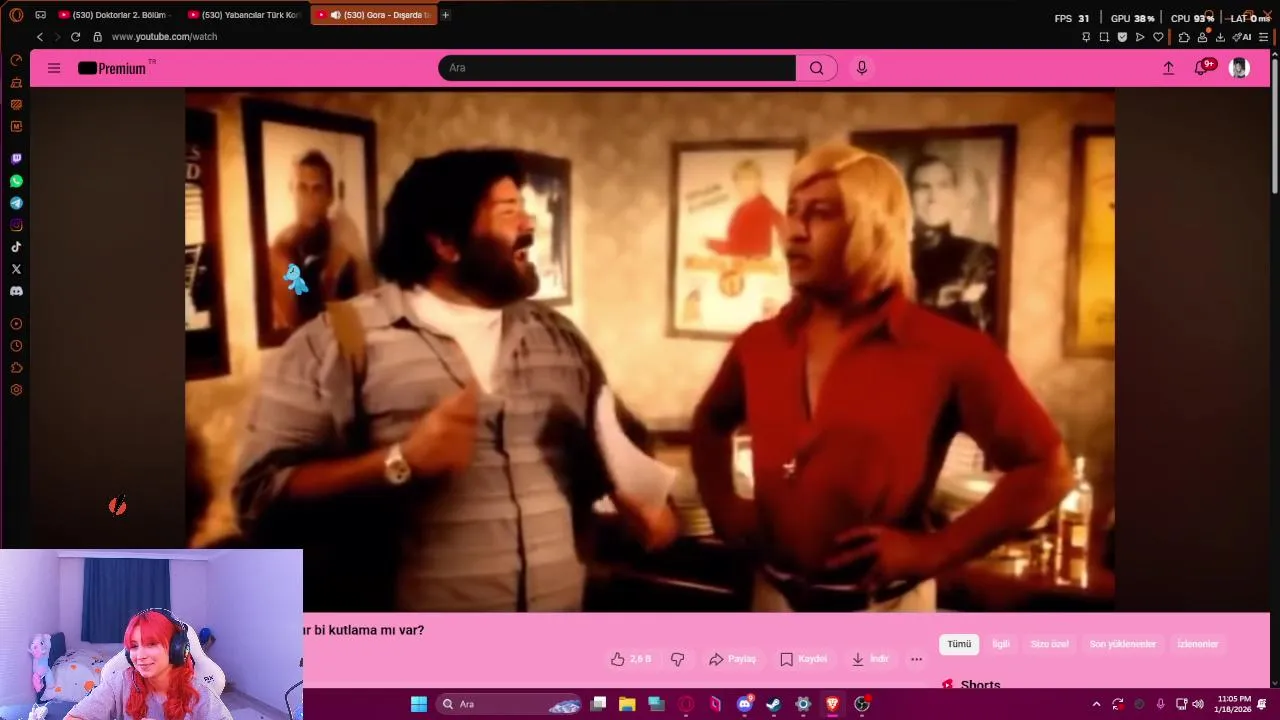The width and height of the screenshot is (1280, 720).
Task: Go back in browser history
Action: [40, 37]
